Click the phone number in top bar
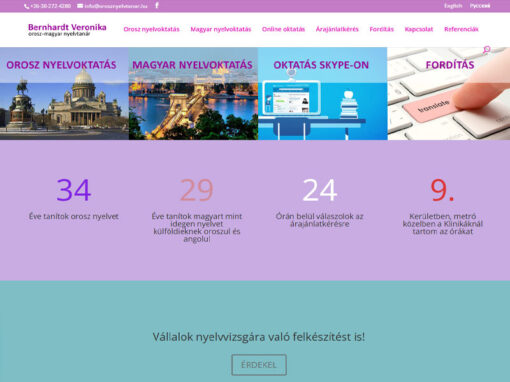The width and height of the screenshot is (510, 382). coord(50,6)
